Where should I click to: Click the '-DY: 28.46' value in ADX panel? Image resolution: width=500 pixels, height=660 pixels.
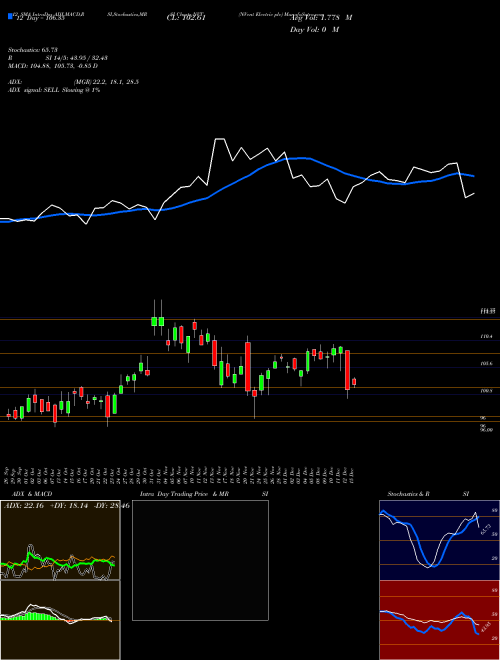point(111,506)
